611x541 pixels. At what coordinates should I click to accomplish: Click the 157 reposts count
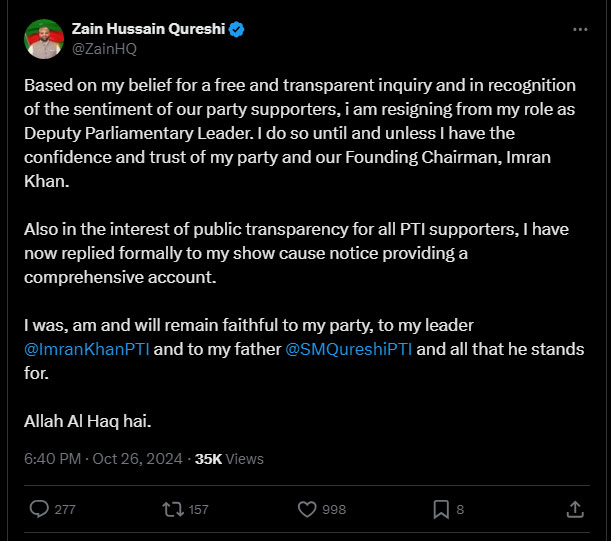[198, 510]
